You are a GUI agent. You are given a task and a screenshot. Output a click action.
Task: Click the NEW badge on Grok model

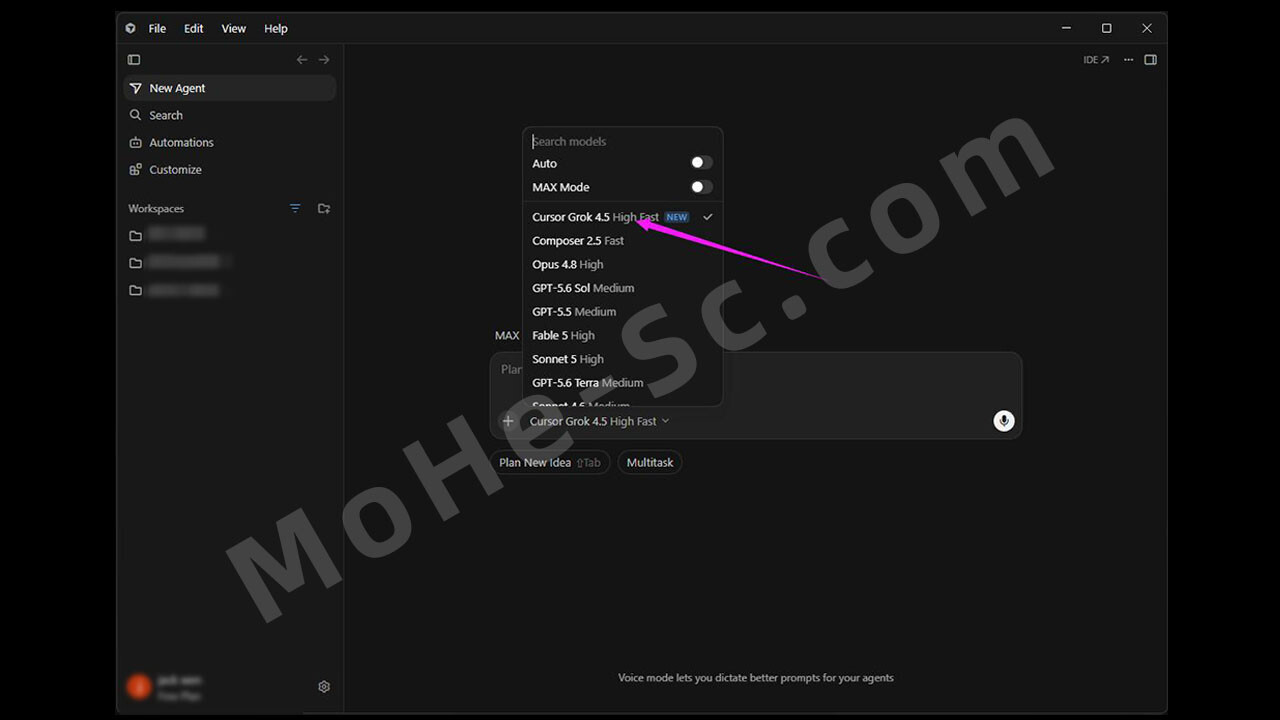677,217
